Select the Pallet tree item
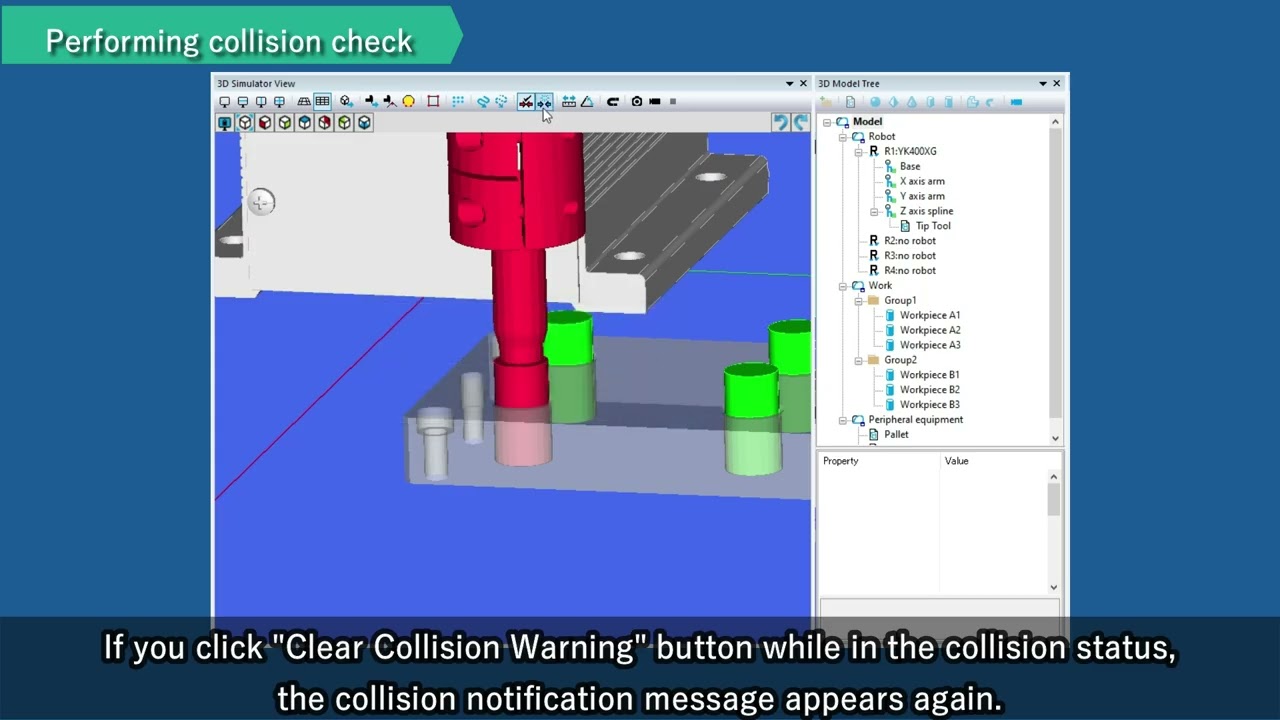Image resolution: width=1280 pixels, height=720 pixels. pyautogui.click(x=896, y=435)
